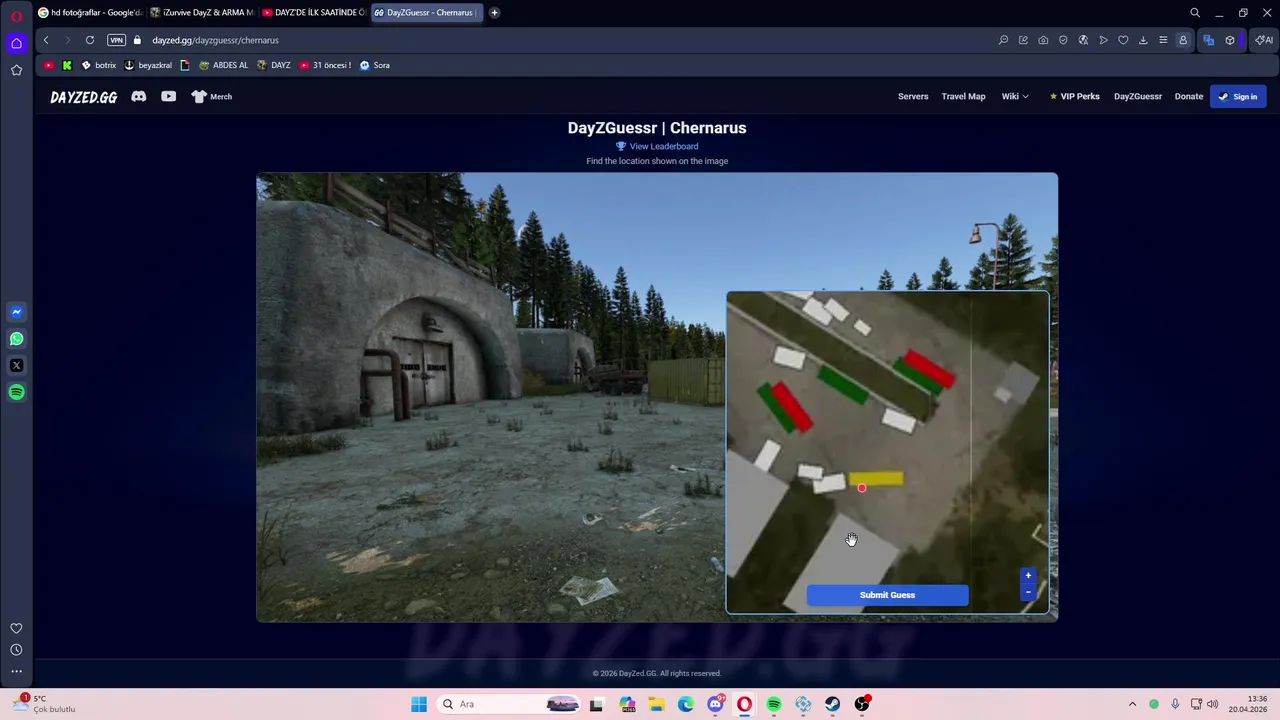
Task: Open the View Leaderboard link
Action: pos(657,146)
